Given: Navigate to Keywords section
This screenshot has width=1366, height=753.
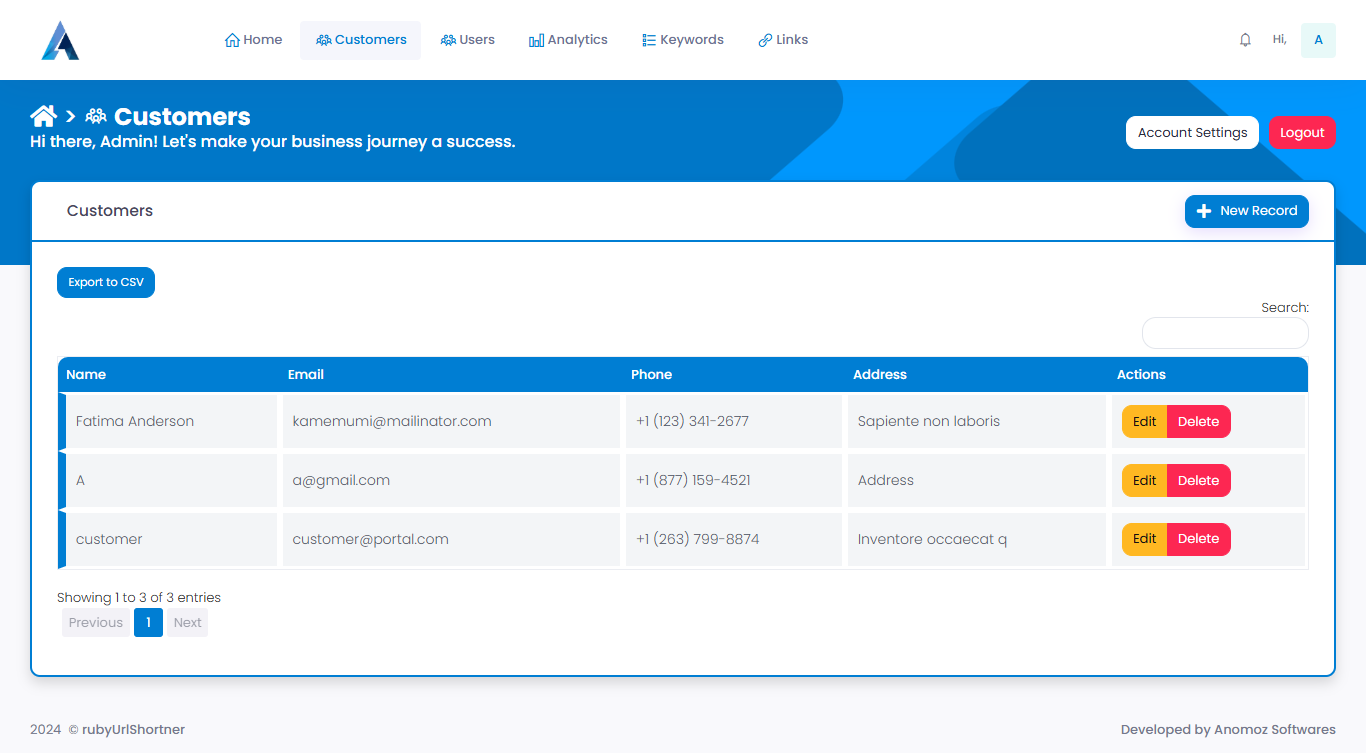Looking at the screenshot, I should pyautogui.click(x=683, y=40).
